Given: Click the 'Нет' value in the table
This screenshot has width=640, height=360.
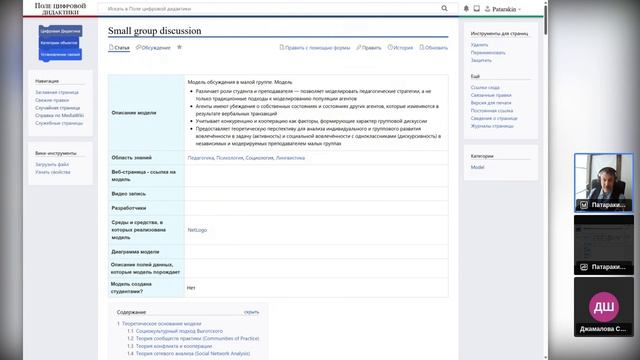Looking at the screenshot, I should point(191,288).
